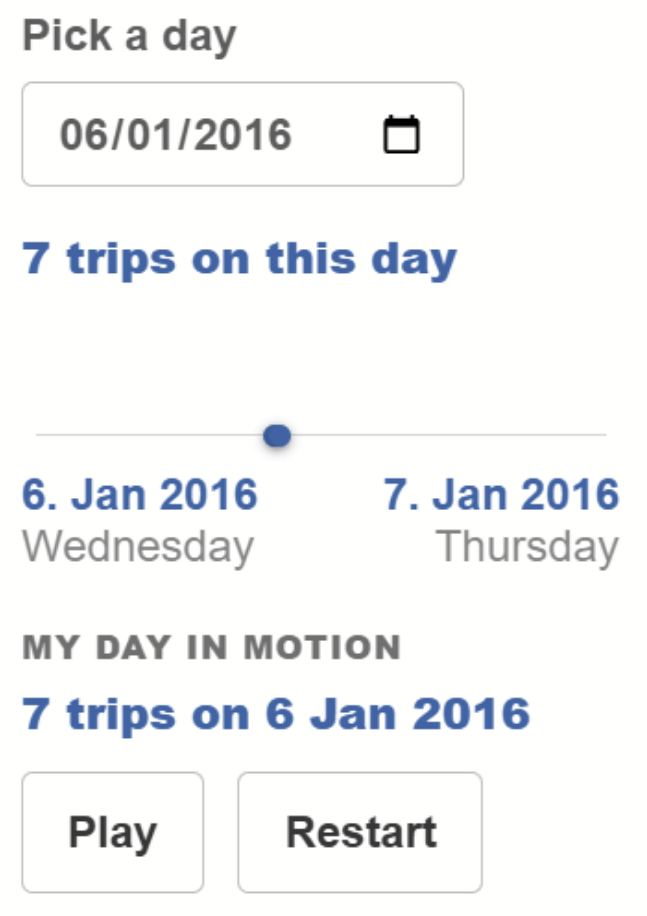This screenshot has width=647, height=916.
Task: Click the far left end of the slider
Action: (40, 435)
